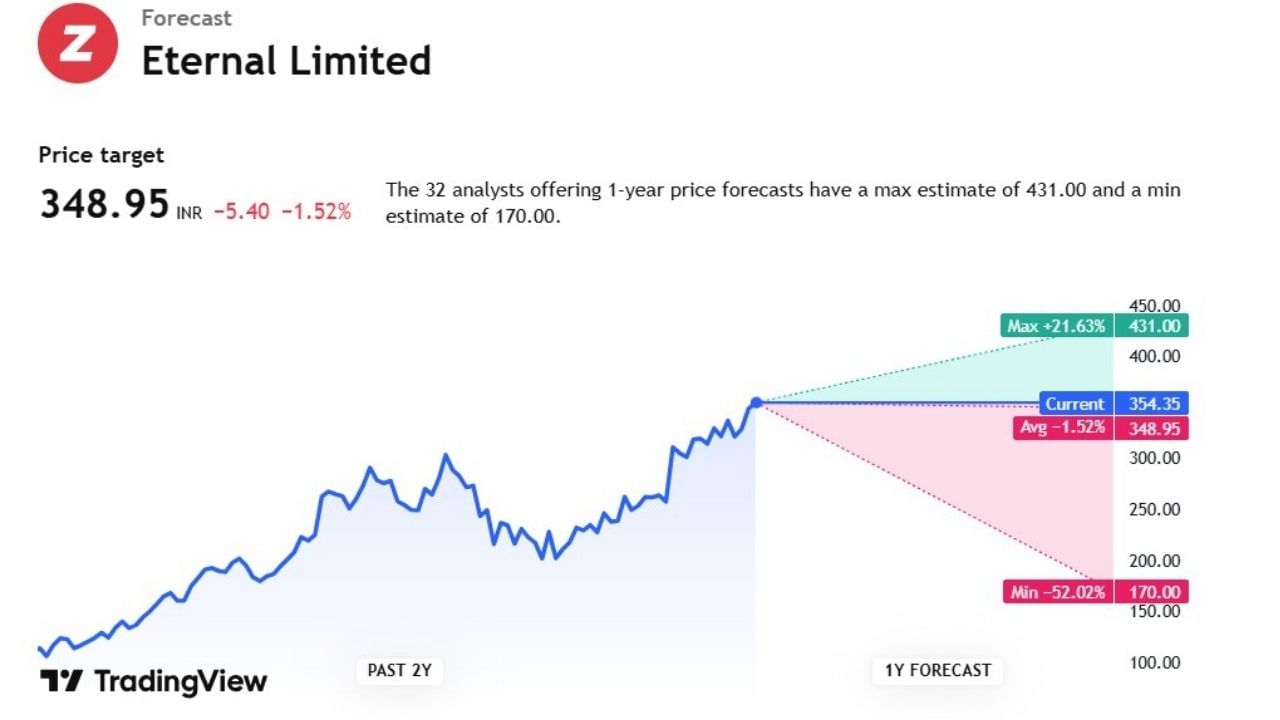Click the Min −52.02% red label
This screenshot has width=1280, height=720.
[1057, 592]
